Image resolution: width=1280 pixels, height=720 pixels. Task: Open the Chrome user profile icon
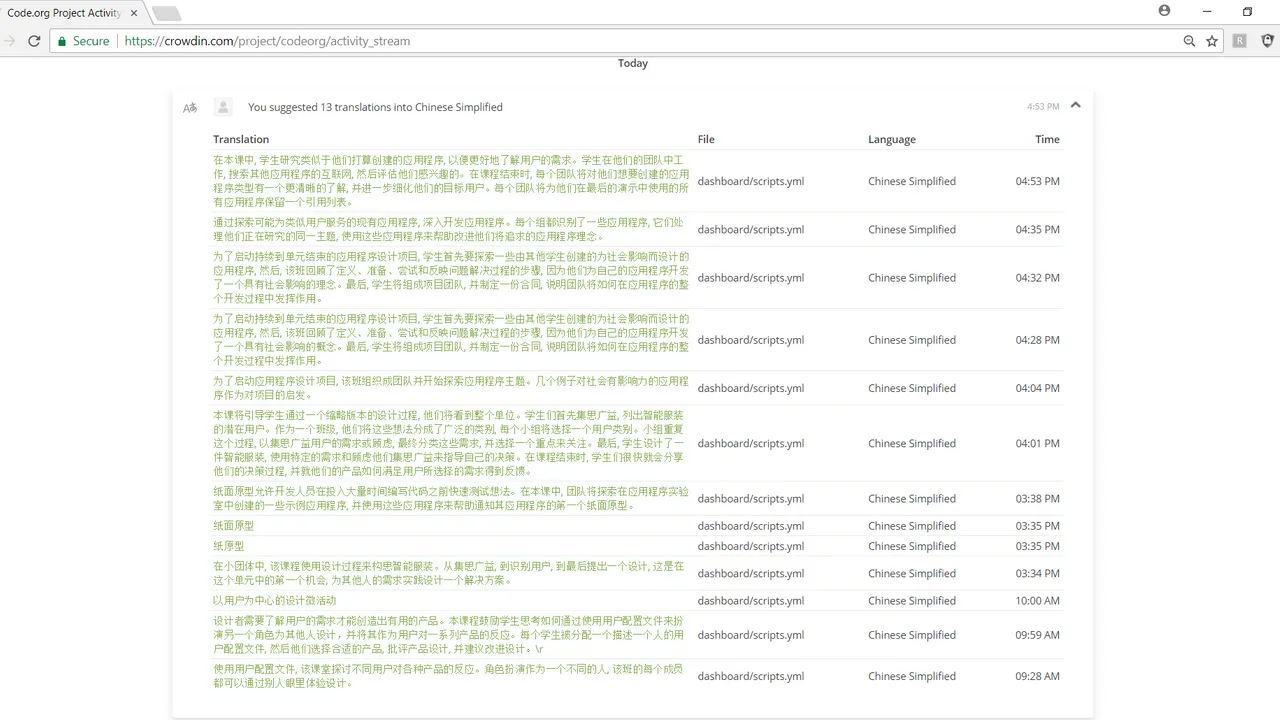[x=1164, y=11]
